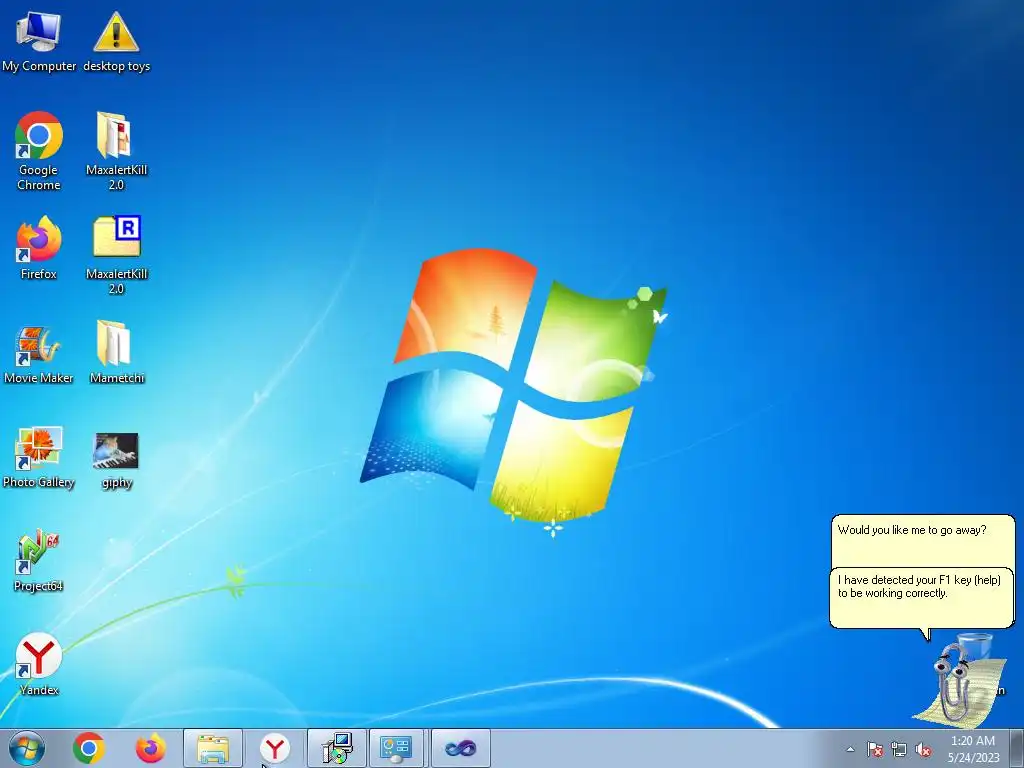Launch Firefox from the taskbar

point(150,748)
